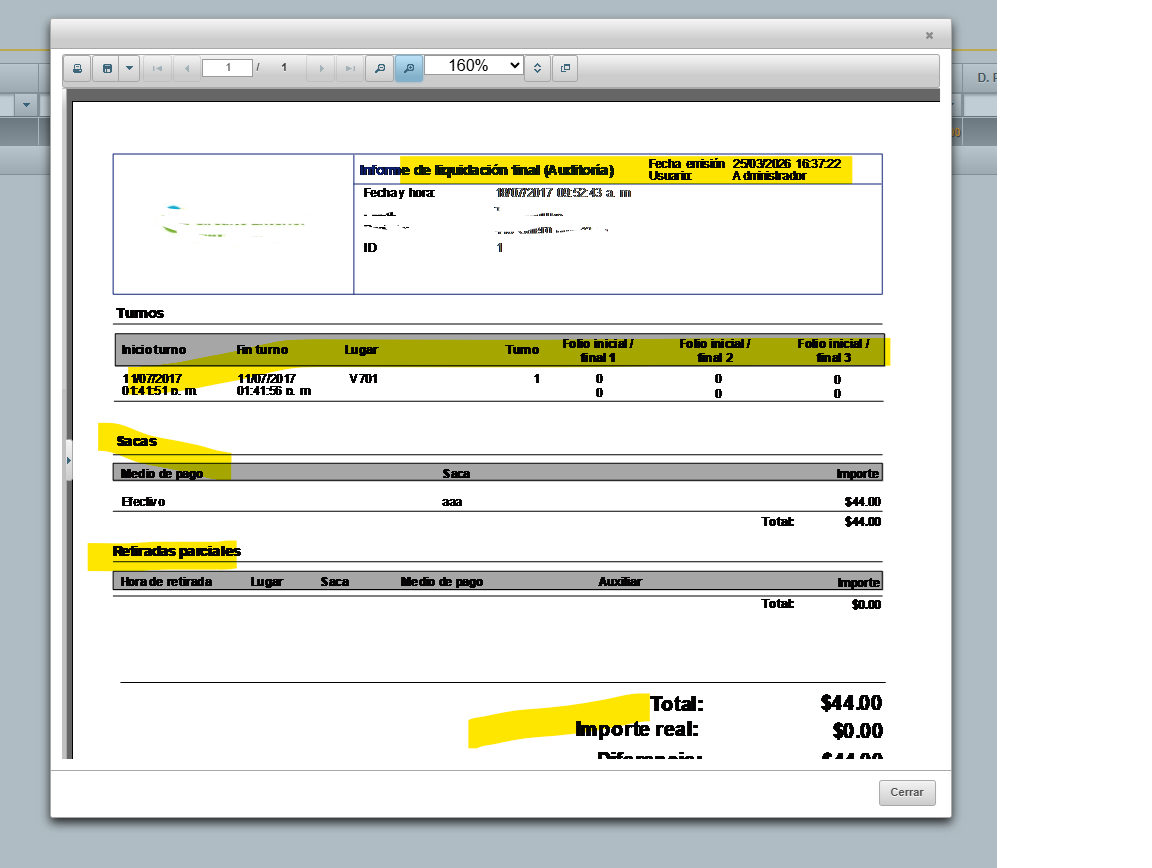
Task: Click the printer icon to print report
Action: [x=77, y=68]
